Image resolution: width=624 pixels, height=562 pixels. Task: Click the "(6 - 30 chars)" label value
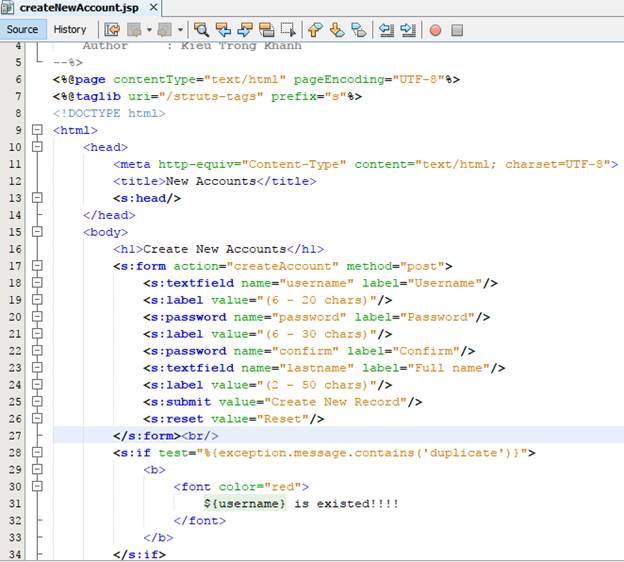coord(316,334)
